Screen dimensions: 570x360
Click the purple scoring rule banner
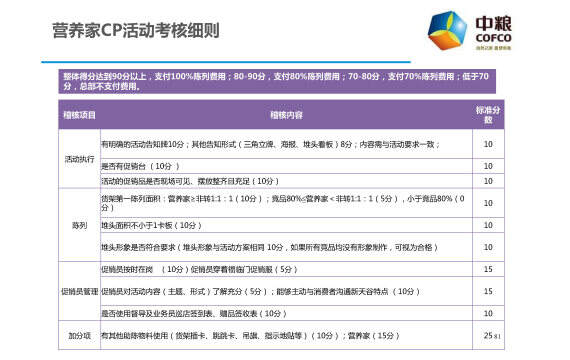[277, 81]
